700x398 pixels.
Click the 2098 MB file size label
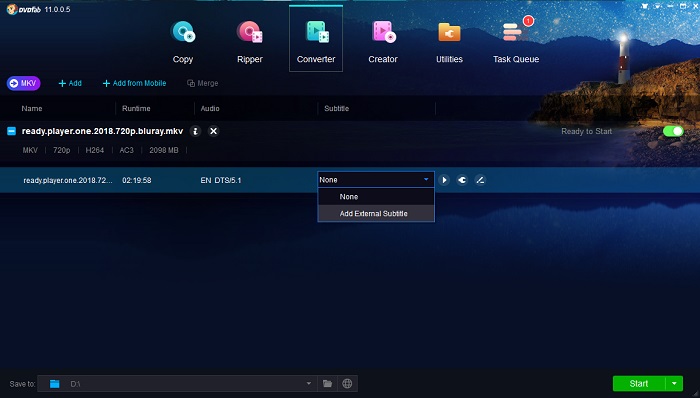tap(164, 150)
